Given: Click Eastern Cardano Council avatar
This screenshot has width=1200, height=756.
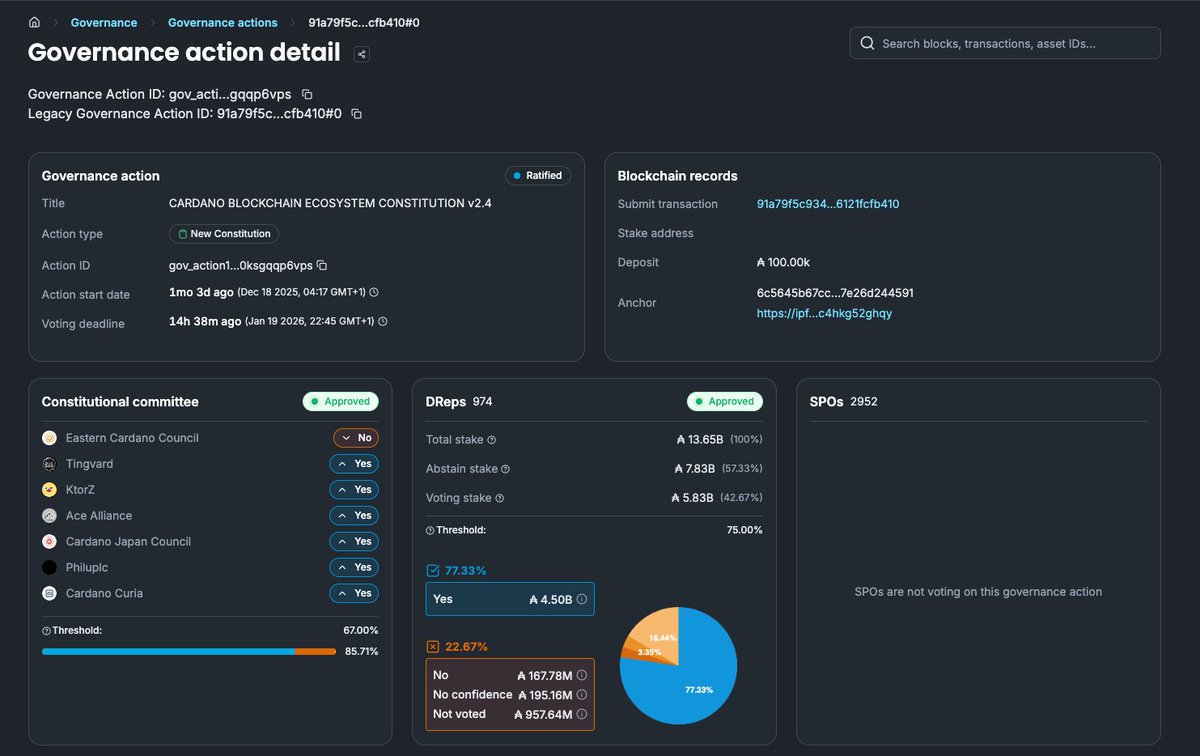Looking at the screenshot, I should click(x=49, y=438).
